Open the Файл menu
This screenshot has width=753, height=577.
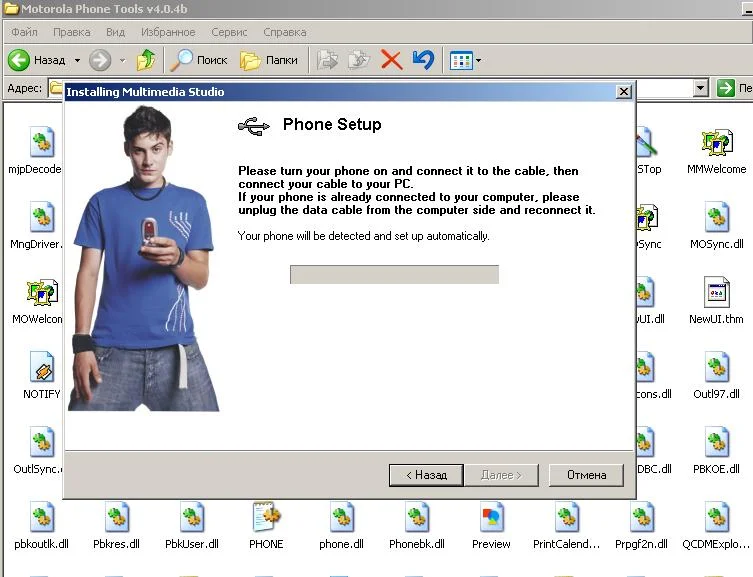(24, 32)
